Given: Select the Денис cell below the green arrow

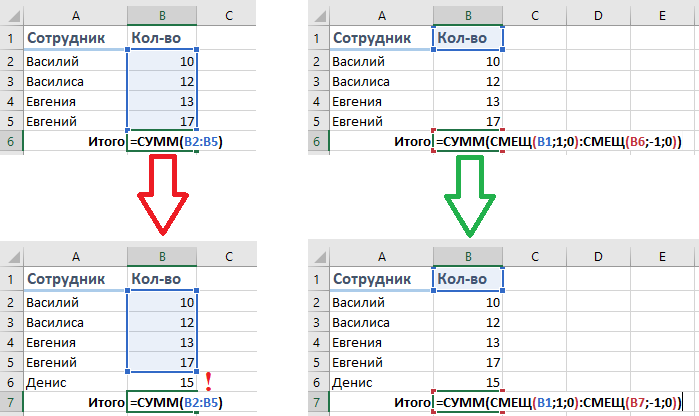Looking at the screenshot, I should click(380, 382).
